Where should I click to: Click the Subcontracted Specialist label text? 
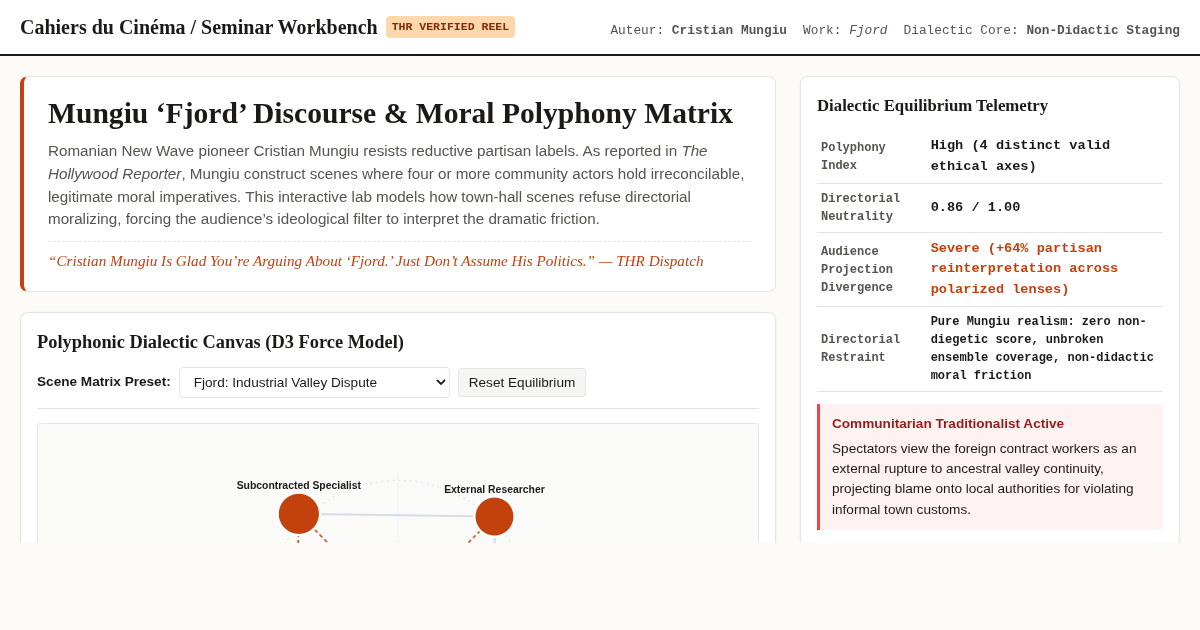299,485
